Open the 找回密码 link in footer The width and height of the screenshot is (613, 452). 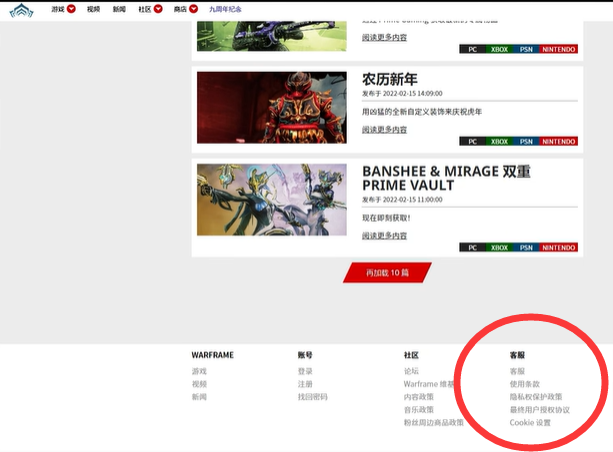coord(312,397)
